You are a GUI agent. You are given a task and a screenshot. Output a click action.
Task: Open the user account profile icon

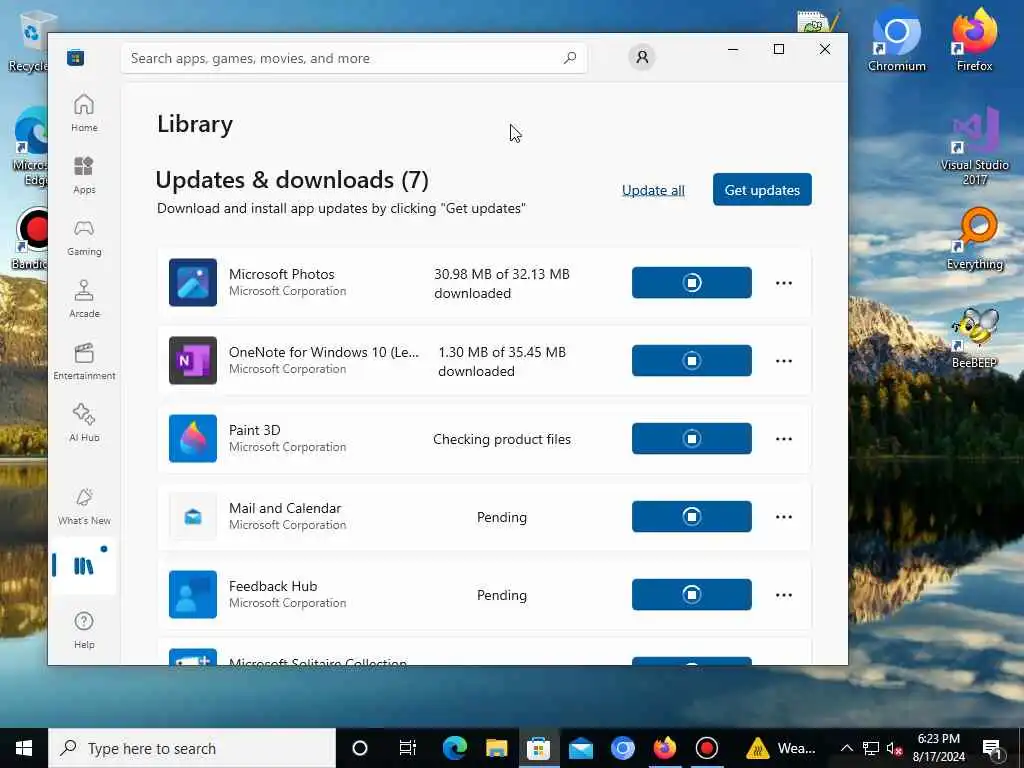pyautogui.click(x=642, y=57)
